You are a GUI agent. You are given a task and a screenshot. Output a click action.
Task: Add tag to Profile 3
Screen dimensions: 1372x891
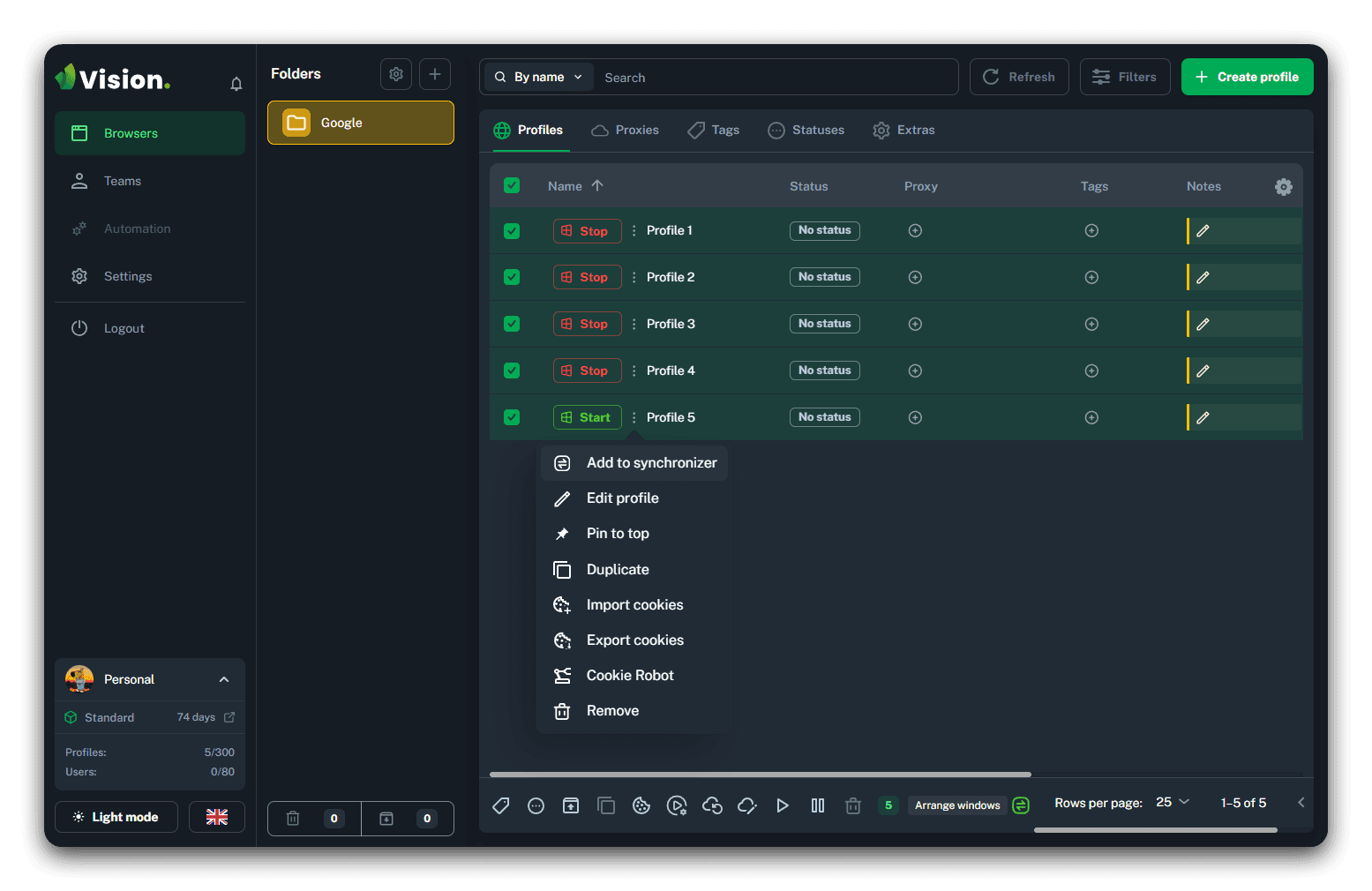point(1091,325)
